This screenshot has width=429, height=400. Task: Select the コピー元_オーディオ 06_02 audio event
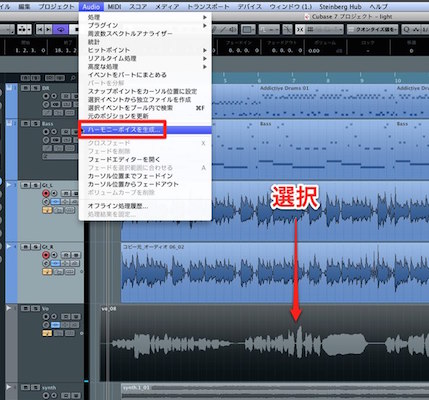pyautogui.click(x=275, y=273)
